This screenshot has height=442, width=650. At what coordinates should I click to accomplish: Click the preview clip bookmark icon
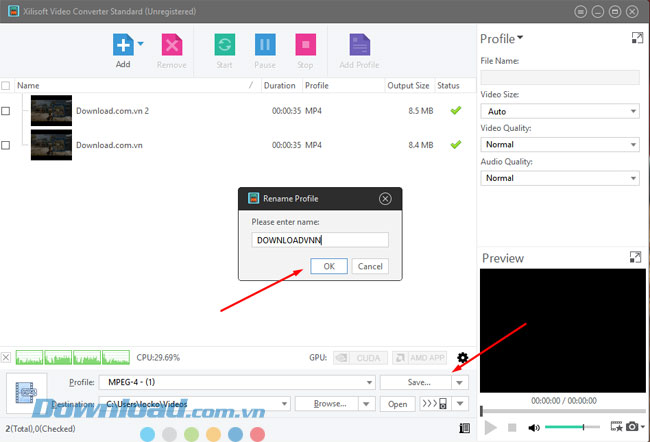616,427
